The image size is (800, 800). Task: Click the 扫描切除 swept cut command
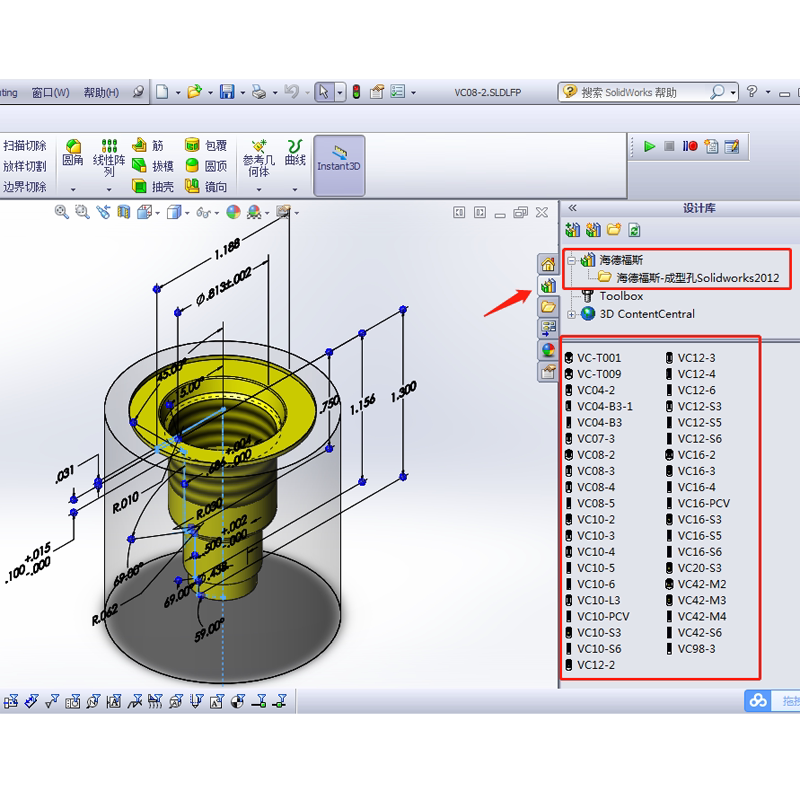point(24,146)
